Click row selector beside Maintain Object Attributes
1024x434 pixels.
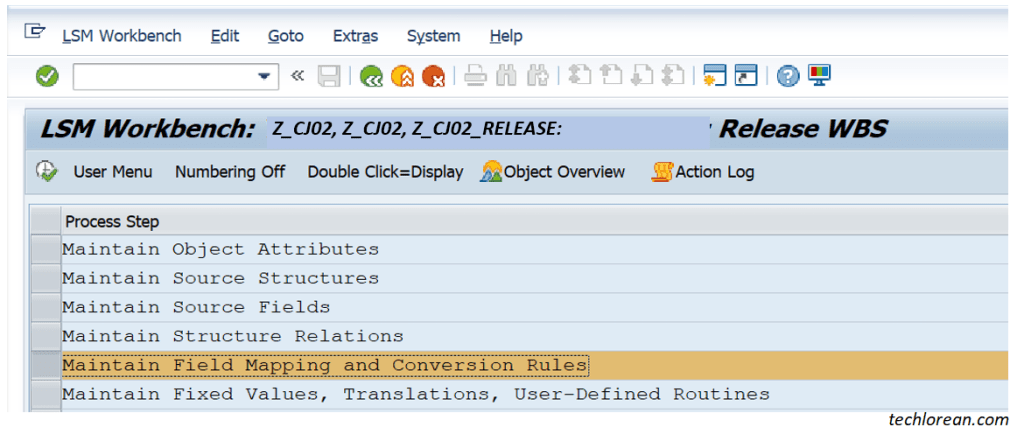tap(46, 250)
